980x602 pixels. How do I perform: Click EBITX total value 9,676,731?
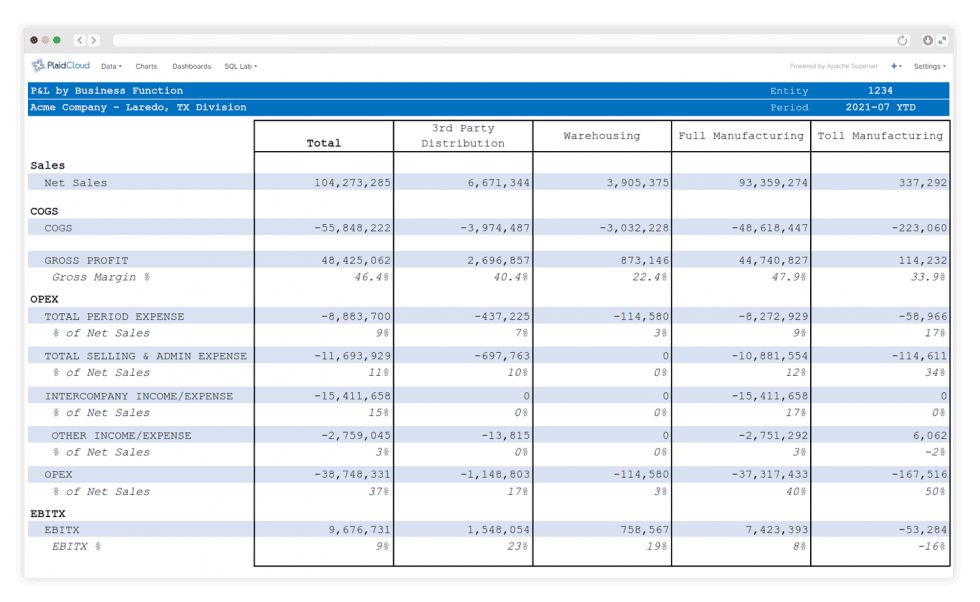tap(359, 529)
